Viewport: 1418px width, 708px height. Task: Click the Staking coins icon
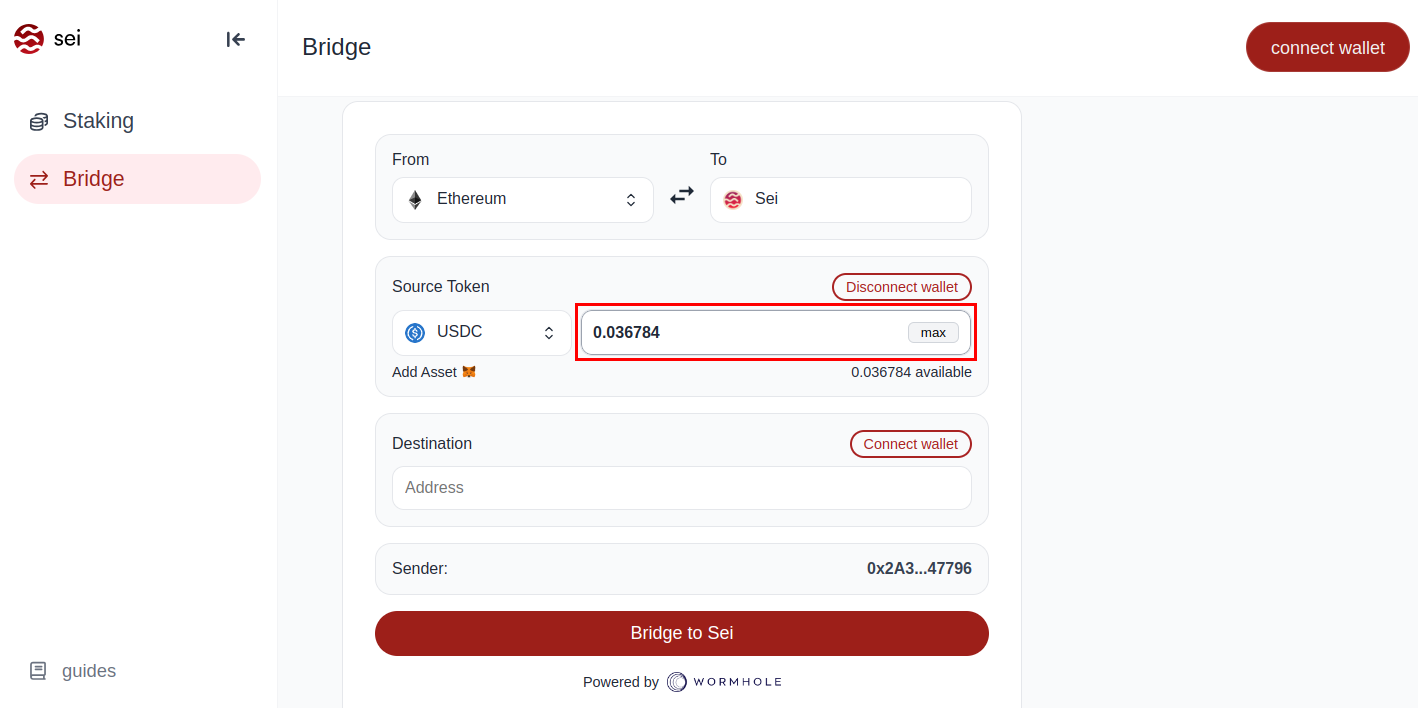coord(39,122)
